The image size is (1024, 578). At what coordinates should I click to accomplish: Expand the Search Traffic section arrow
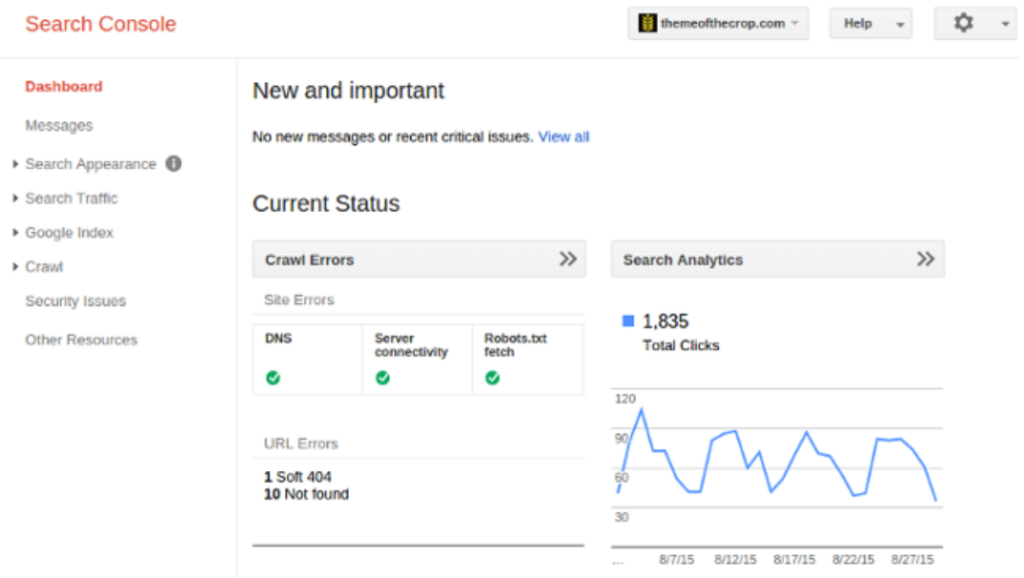pos(15,198)
